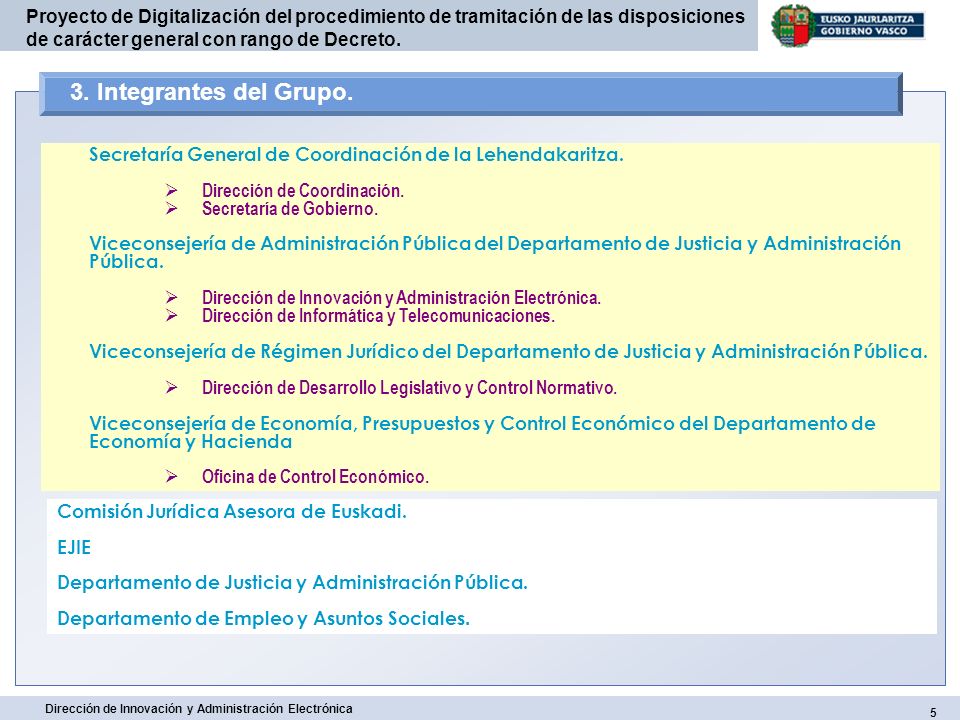960x720 pixels.
Task: Click the 'EJIE' line
Action: pos(74,547)
